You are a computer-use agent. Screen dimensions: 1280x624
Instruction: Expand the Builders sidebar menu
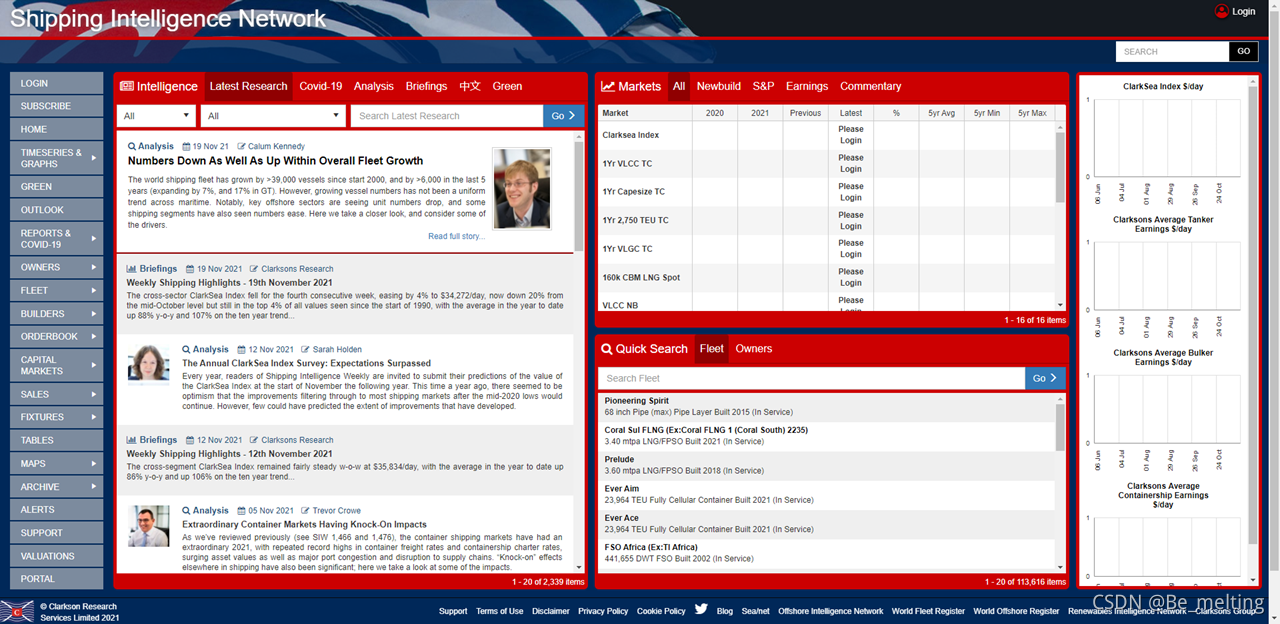tap(57, 313)
